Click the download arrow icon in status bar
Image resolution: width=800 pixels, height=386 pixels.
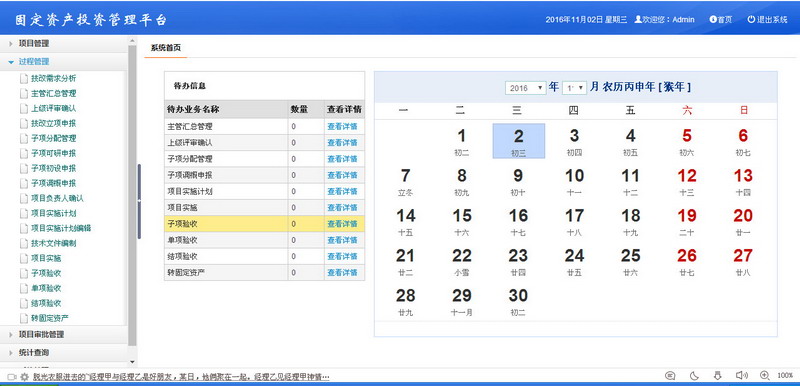[x=717, y=376]
